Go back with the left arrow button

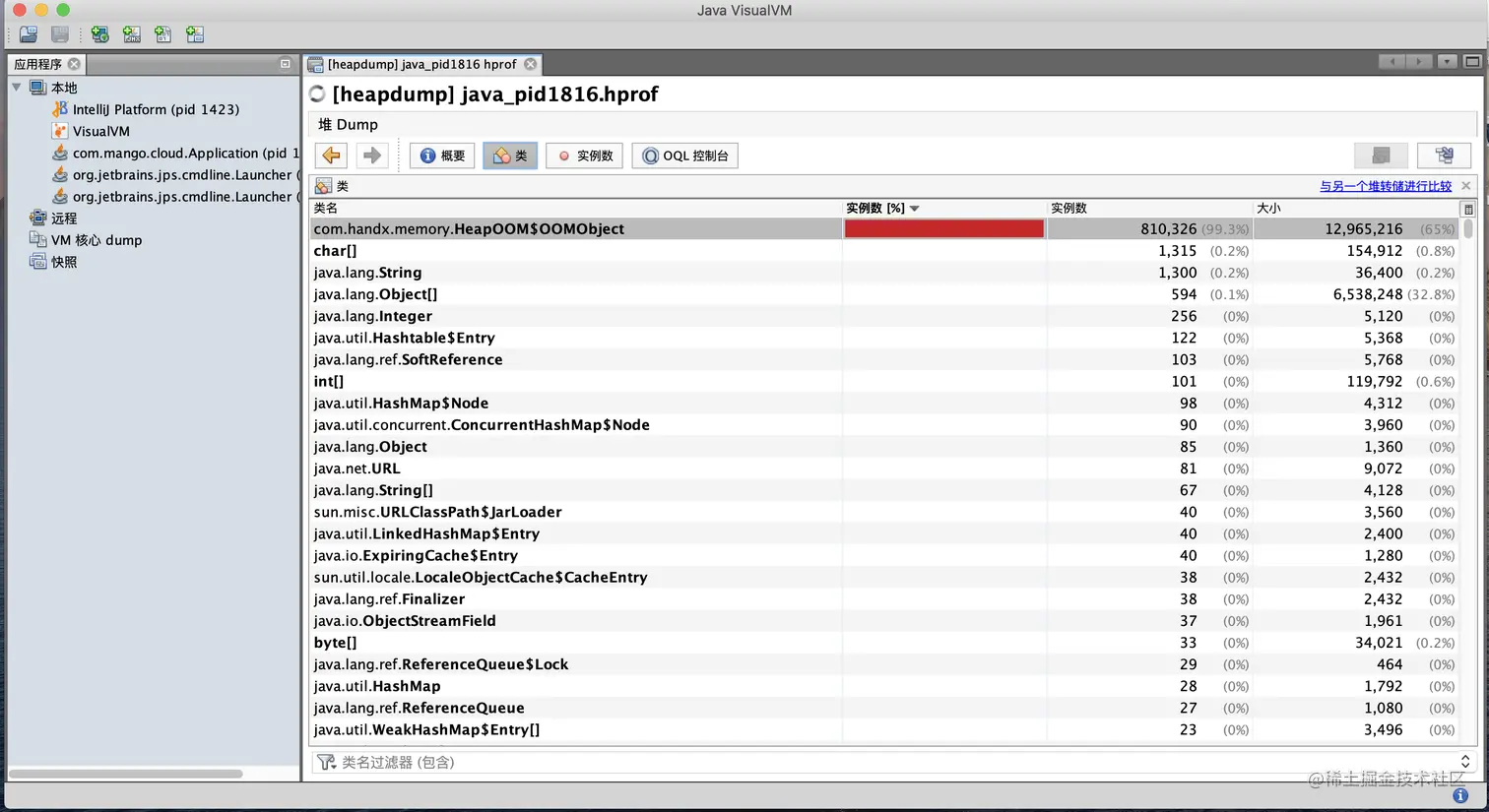[x=332, y=156]
